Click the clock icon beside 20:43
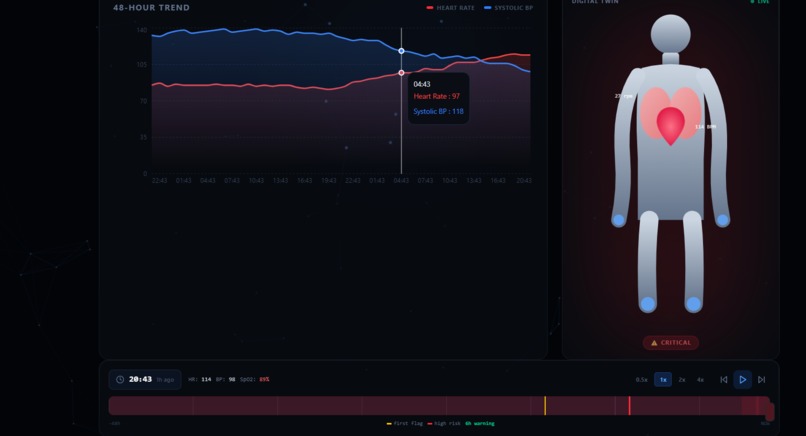The image size is (806, 436). 120,379
